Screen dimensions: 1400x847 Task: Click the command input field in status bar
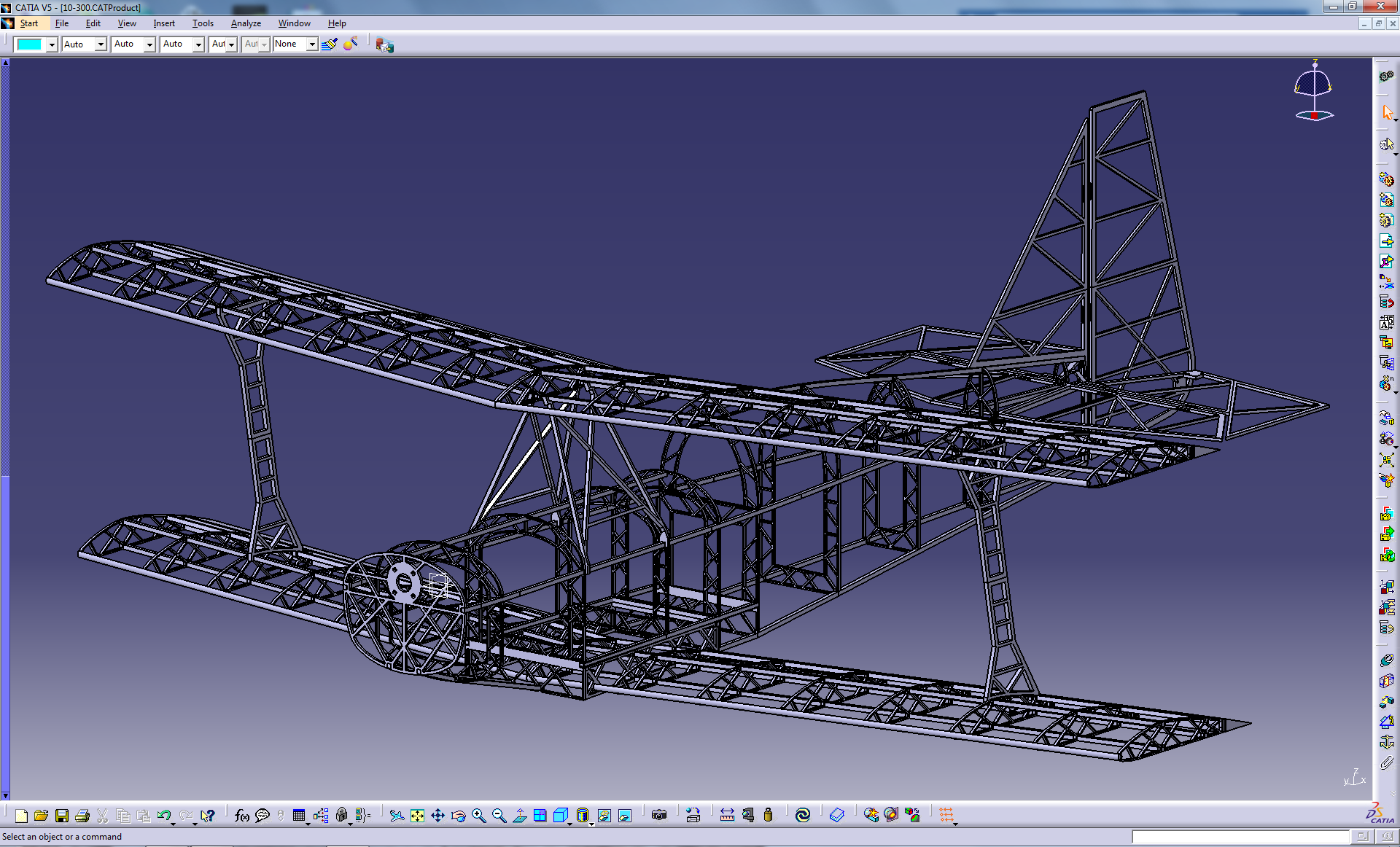[x=1240, y=837]
